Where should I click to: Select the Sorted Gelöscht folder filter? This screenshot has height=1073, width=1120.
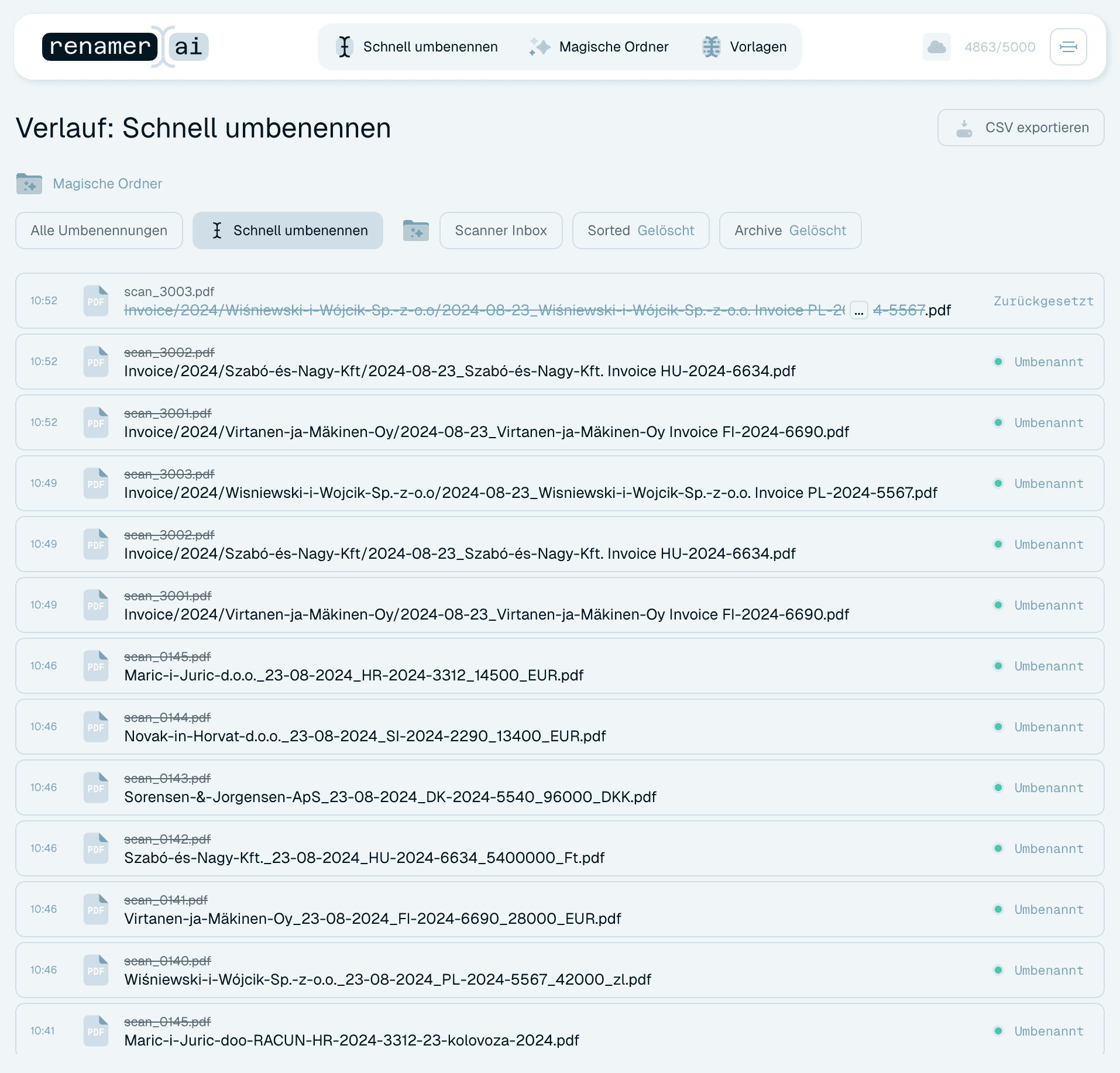pos(641,231)
